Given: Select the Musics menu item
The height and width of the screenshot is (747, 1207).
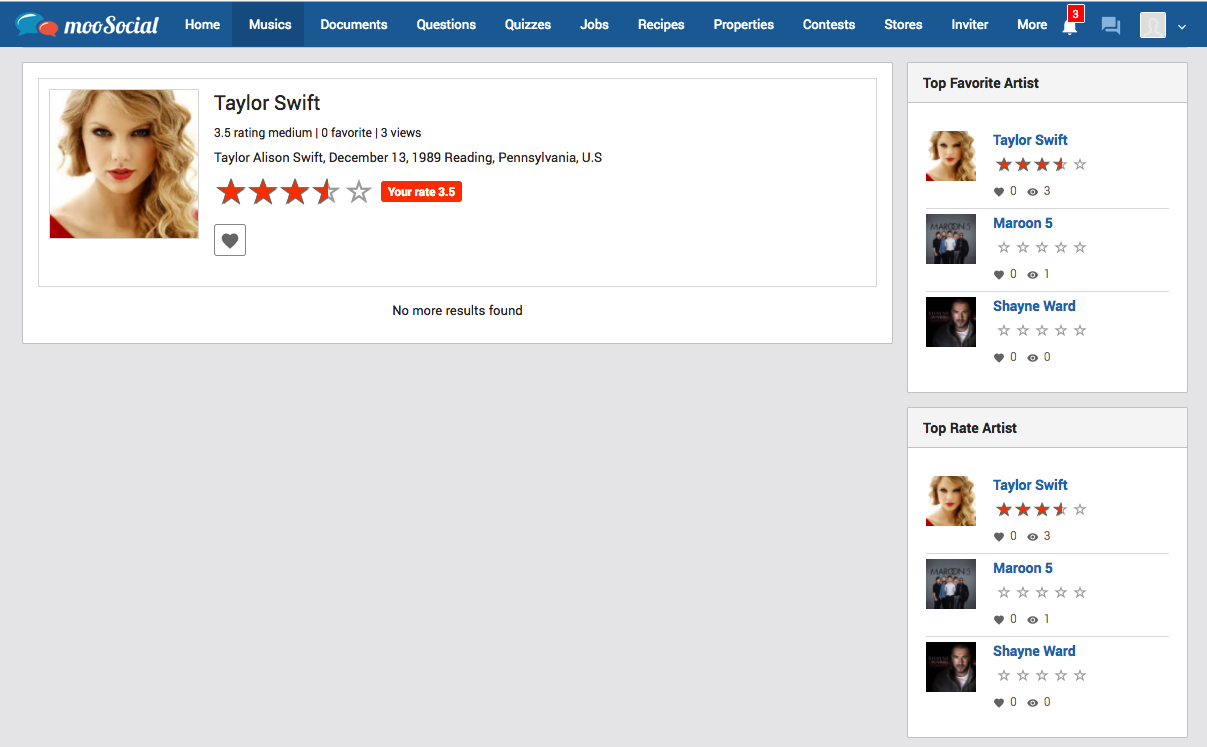Looking at the screenshot, I should pyautogui.click(x=270, y=25).
